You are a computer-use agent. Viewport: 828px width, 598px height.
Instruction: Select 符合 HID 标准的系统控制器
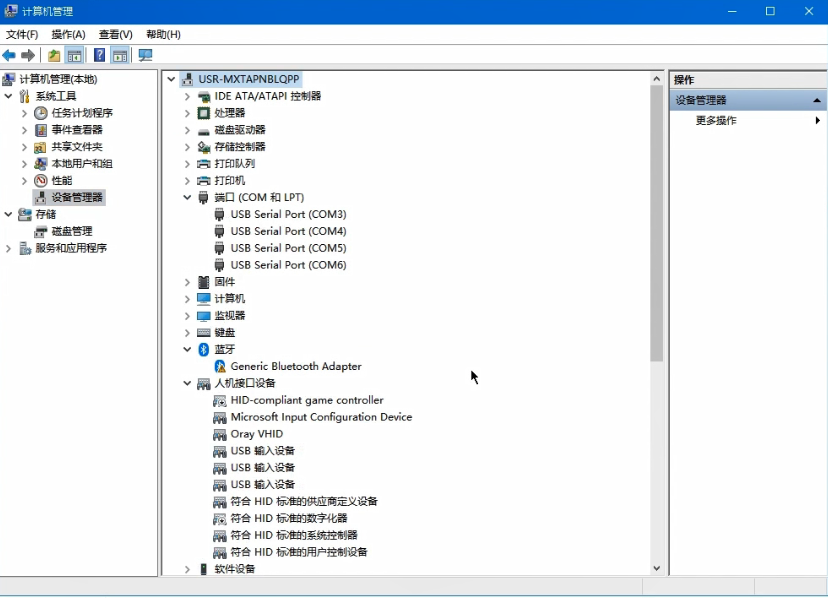[x=294, y=535]
